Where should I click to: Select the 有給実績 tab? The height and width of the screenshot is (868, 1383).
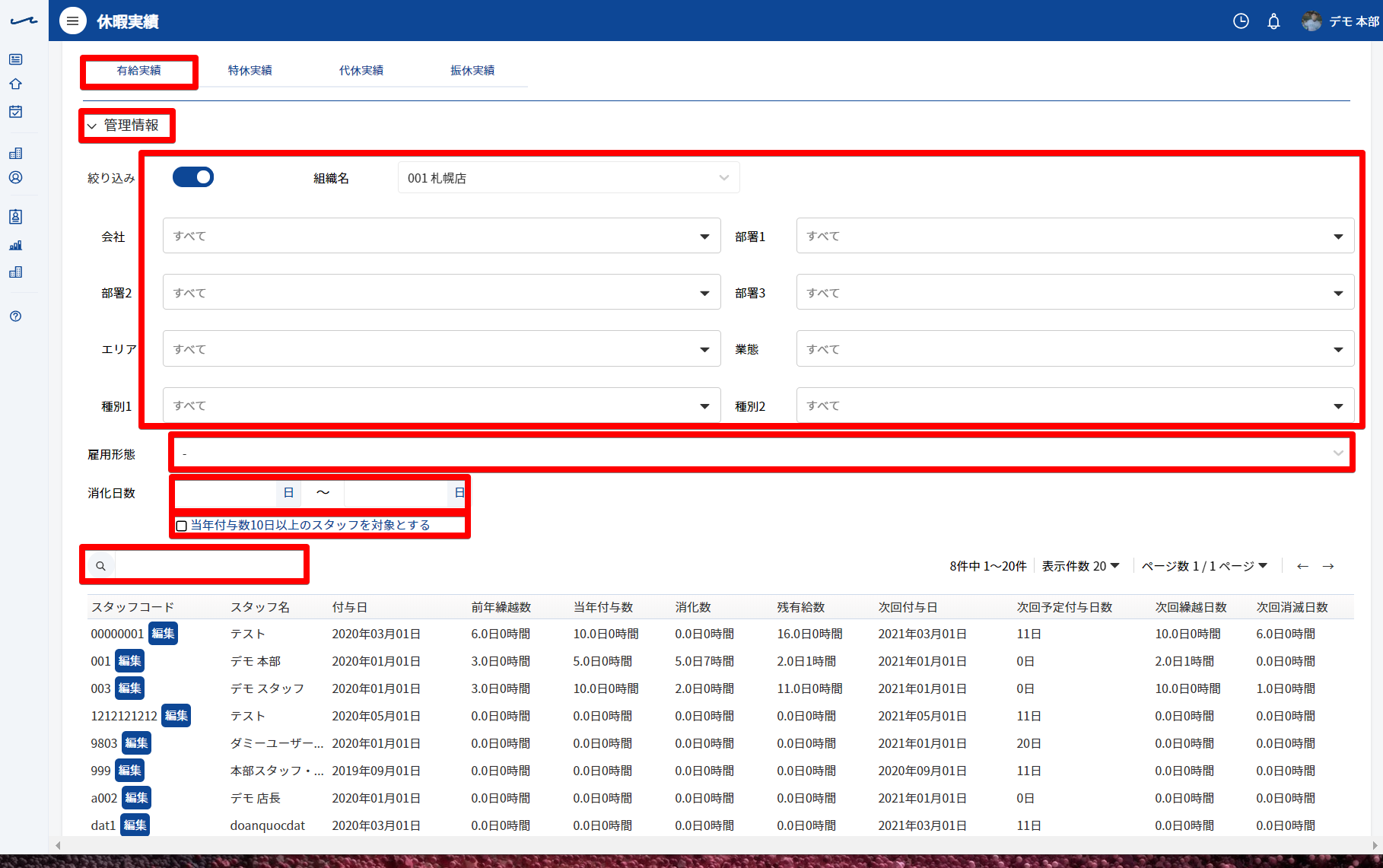pos(138,71)
